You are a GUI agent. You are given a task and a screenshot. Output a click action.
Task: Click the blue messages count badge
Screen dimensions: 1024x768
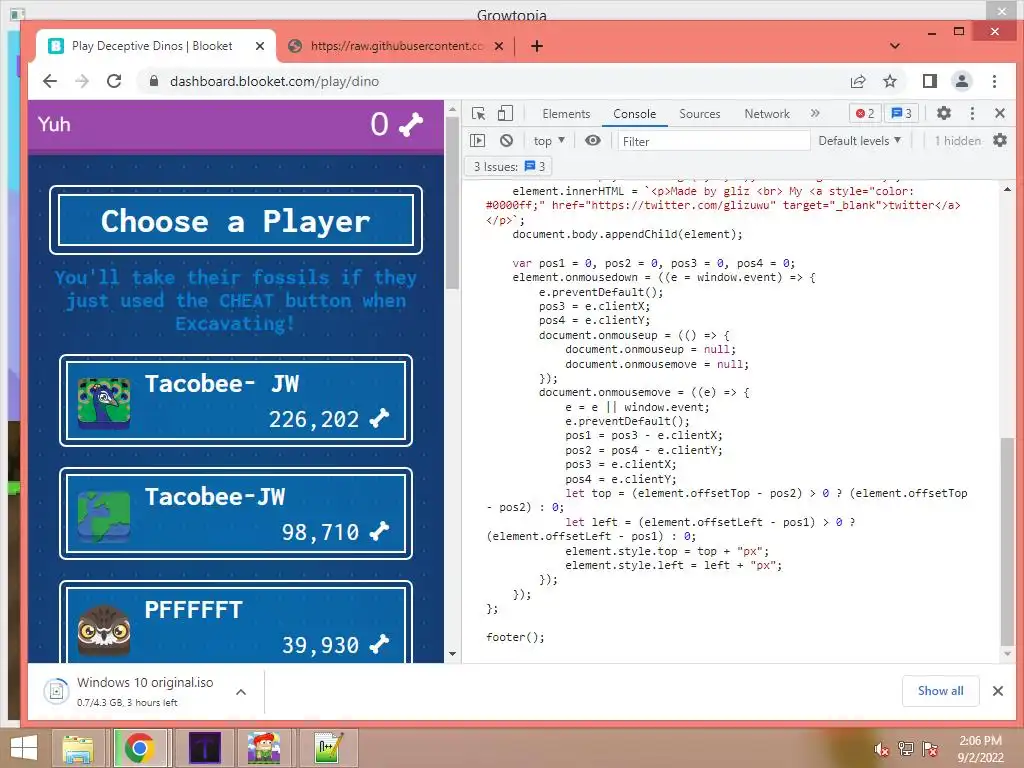pos(902,114)
